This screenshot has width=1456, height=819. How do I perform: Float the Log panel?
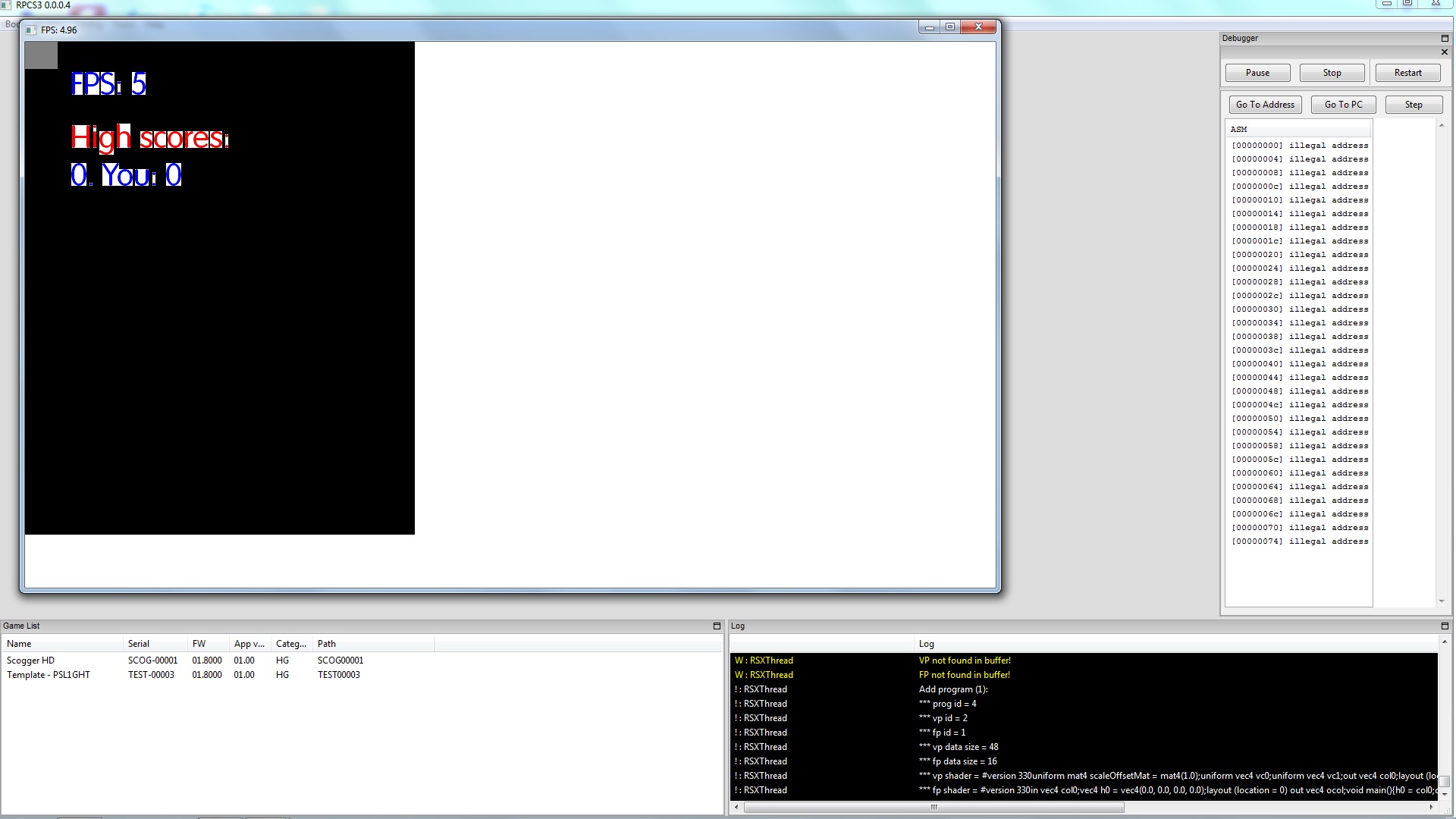(x=1445, y=626)
